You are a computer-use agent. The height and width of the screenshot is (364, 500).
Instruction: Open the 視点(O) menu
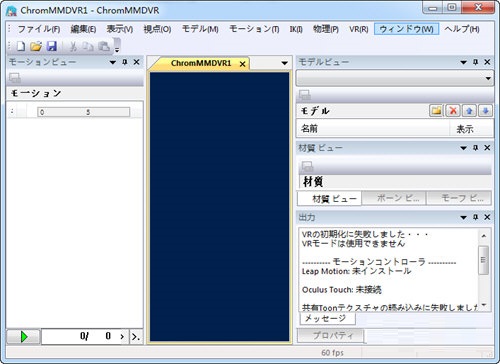coord(157,29)
